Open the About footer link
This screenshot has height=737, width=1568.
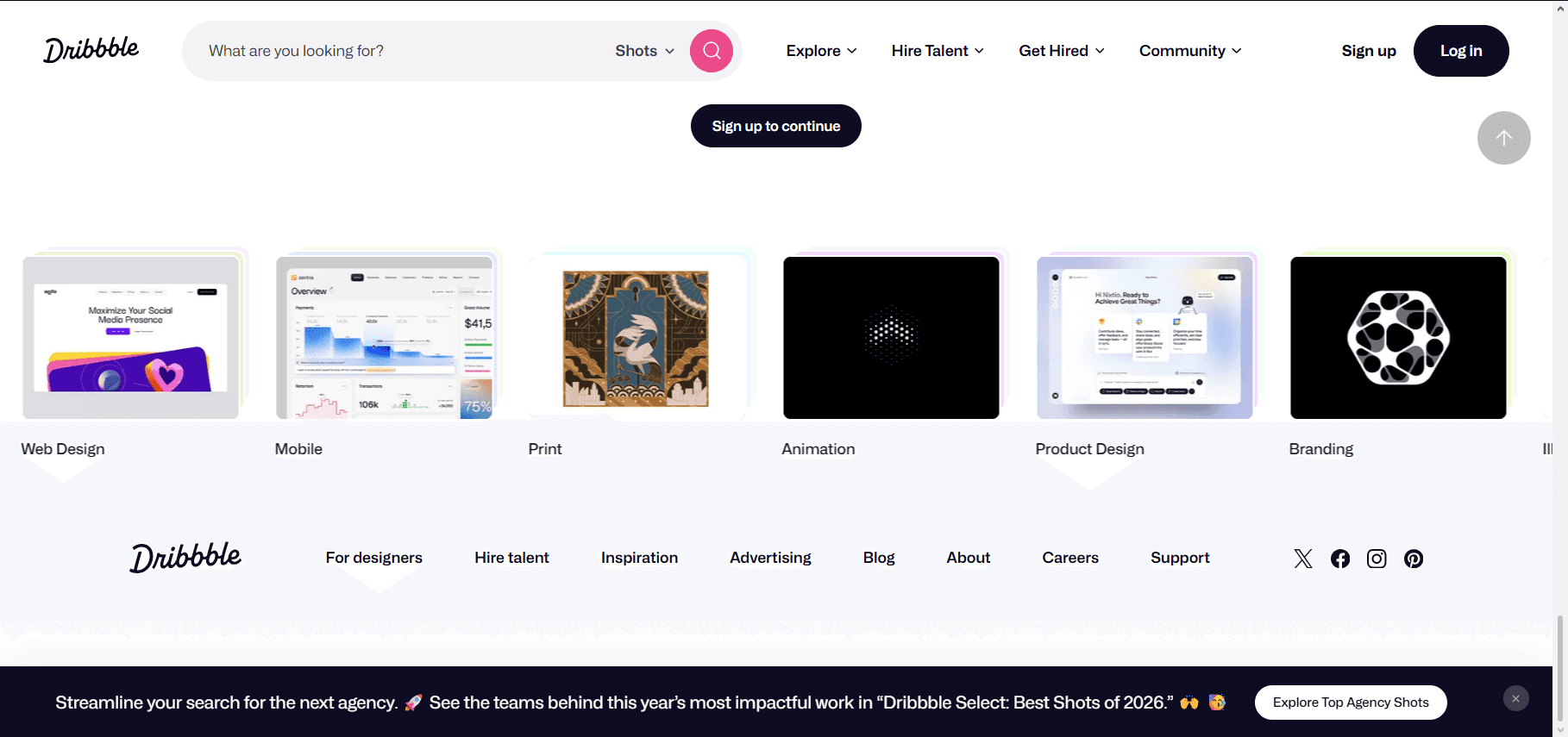click(x=969, y=558)
